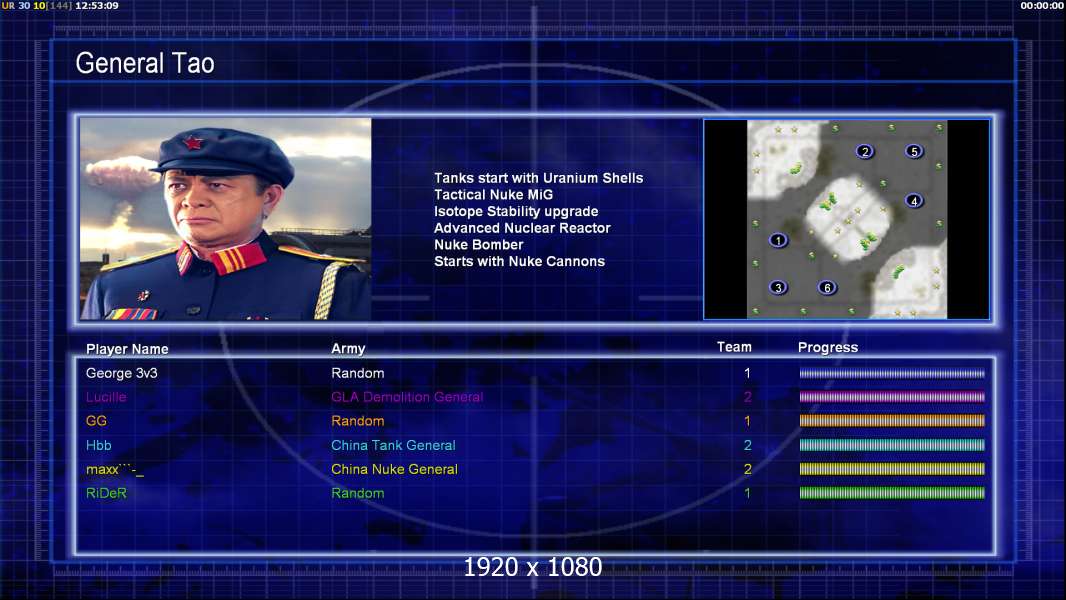
Task: Click the 12:53:09 clock at top left
Action: coord(97,5)
